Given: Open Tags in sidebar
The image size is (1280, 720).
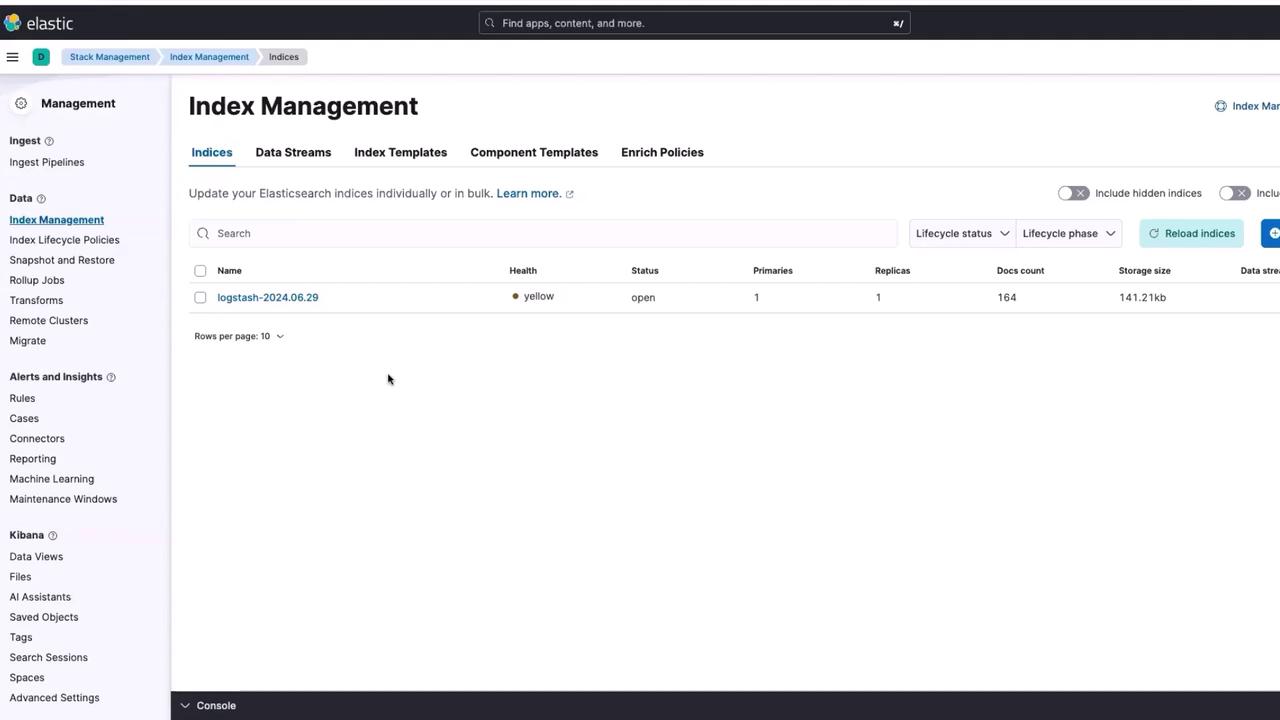Looking at the screenshot, I should [x=21, y=637].
